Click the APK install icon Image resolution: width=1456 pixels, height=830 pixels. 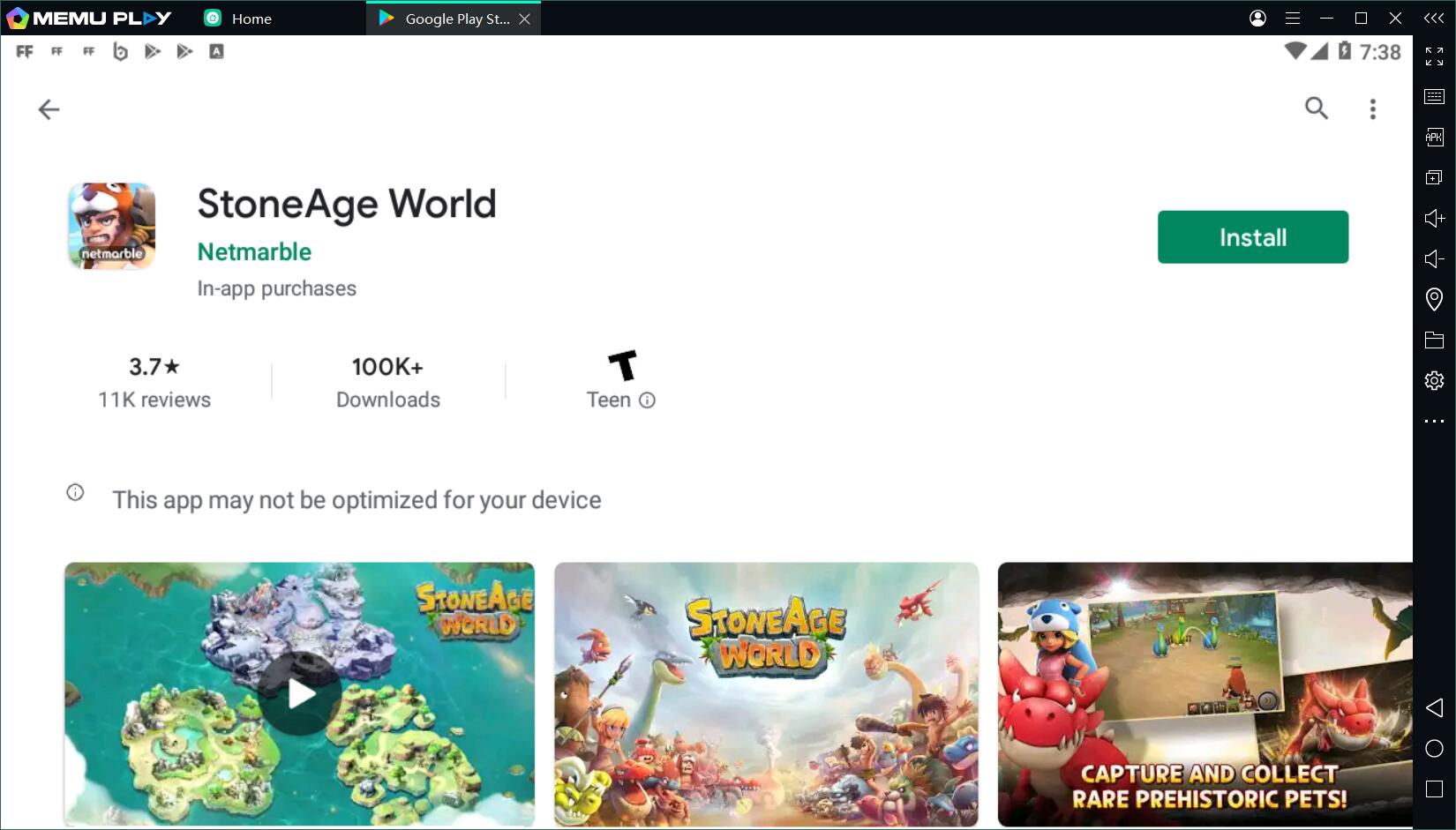point(1434,137)
